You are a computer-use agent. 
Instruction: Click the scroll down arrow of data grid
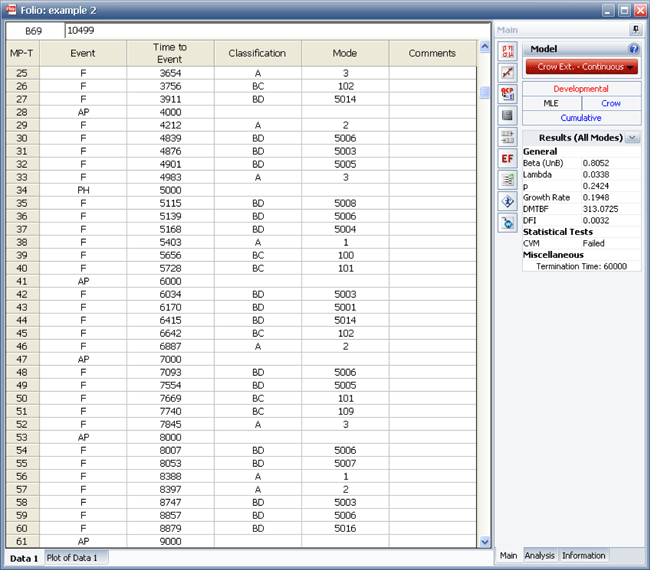pyautogui.click(x=485, y=541)
